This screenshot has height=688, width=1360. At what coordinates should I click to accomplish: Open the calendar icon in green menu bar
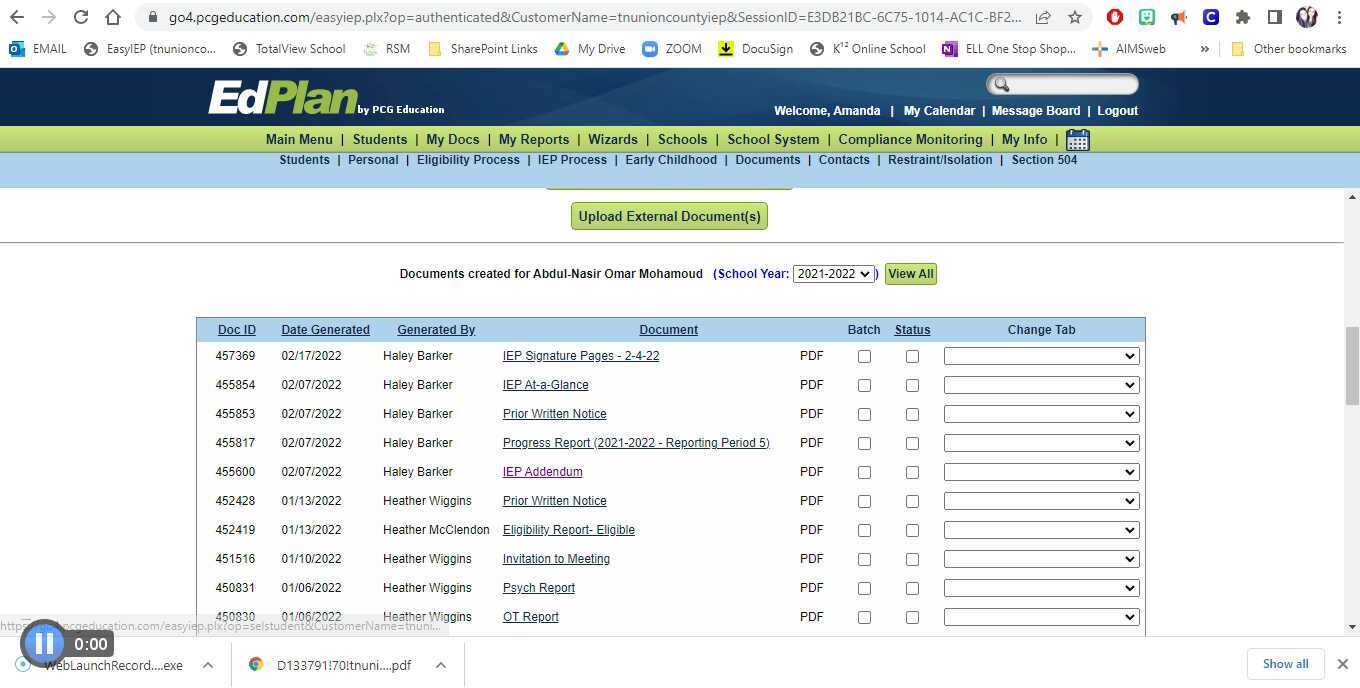pos(1077,140)
